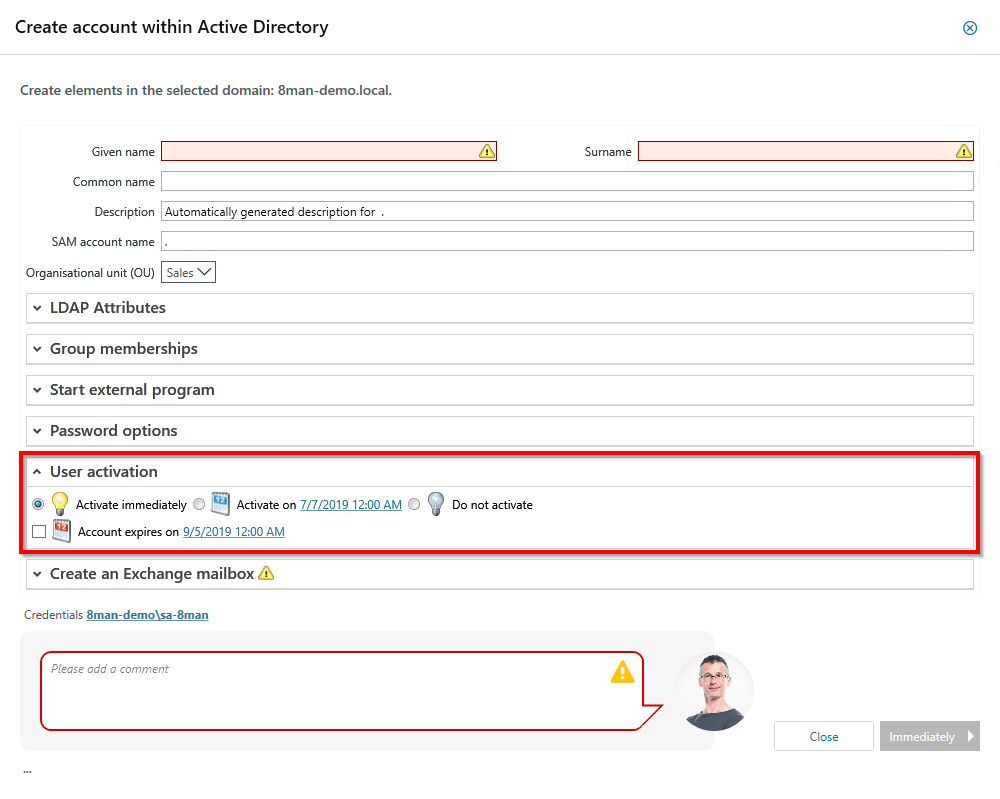Collapse the User activation section
The height and width of the screenshot is (799, 1000).
[x=103, y=472]
